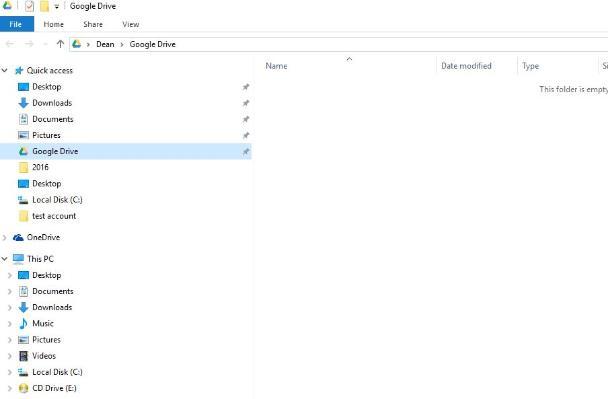Select the This PC computer icon
The width and height of the screenshot is (608, 399).
pos(18,259)
